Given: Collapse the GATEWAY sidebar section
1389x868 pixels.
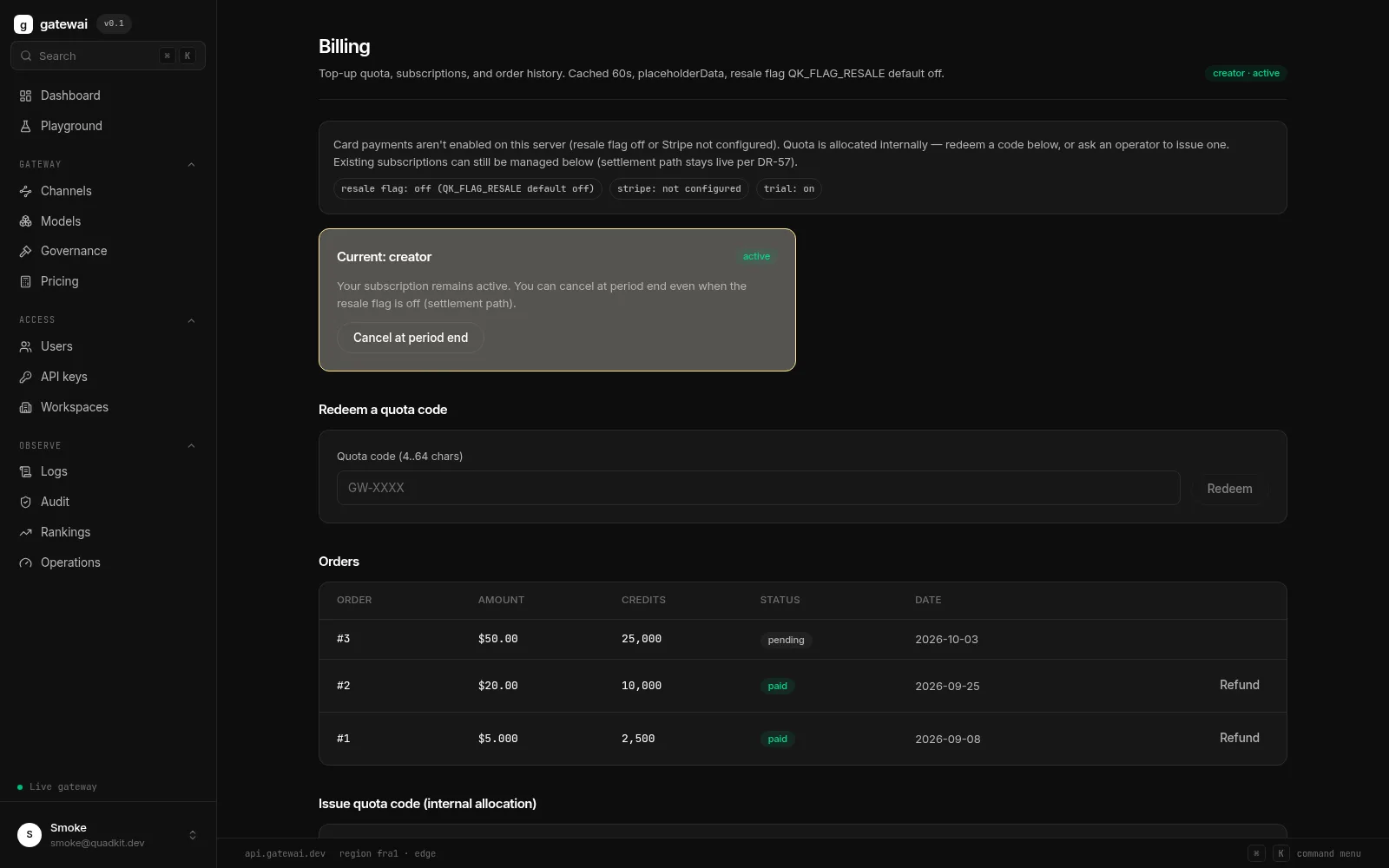Looking at the screenshot, I should (192, 164).
